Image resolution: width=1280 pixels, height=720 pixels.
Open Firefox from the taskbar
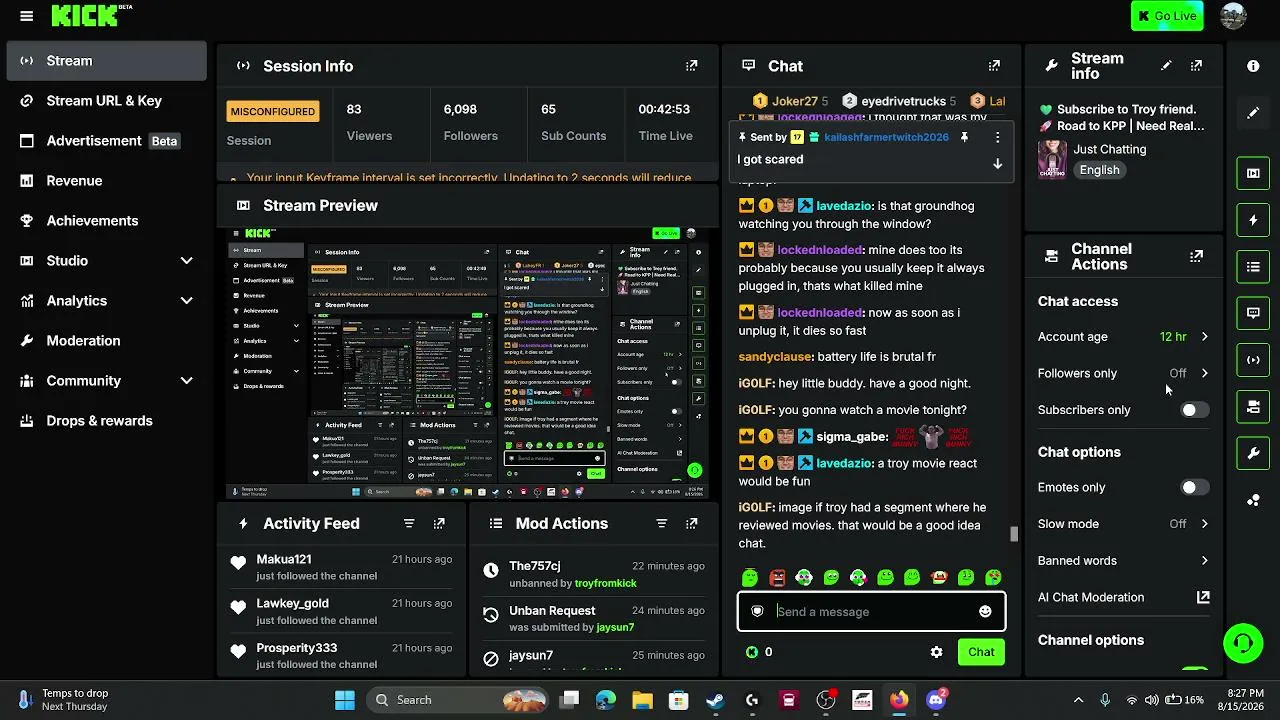click(x=899, y=700)
